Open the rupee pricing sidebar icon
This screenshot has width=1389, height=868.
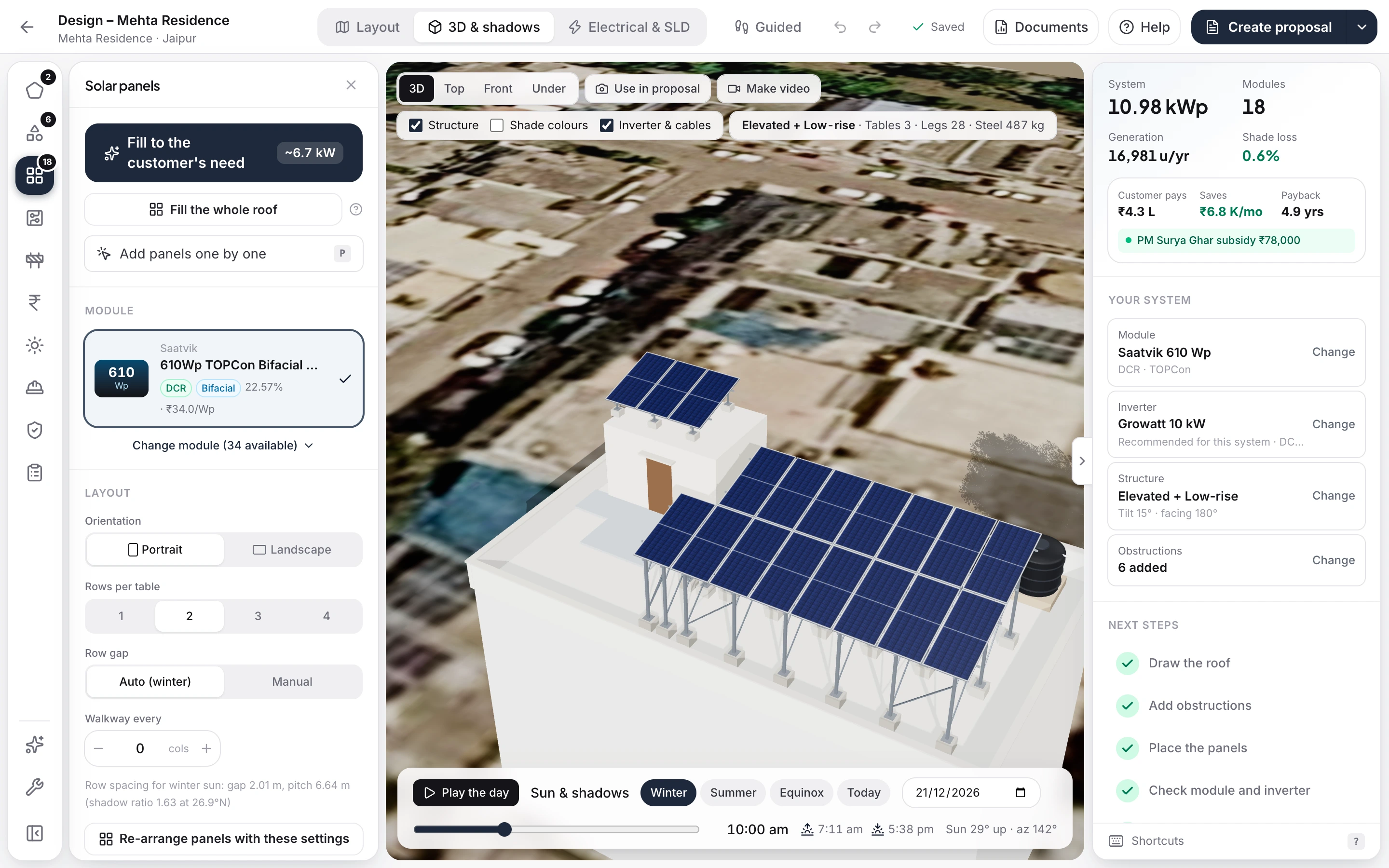point(35,302)
